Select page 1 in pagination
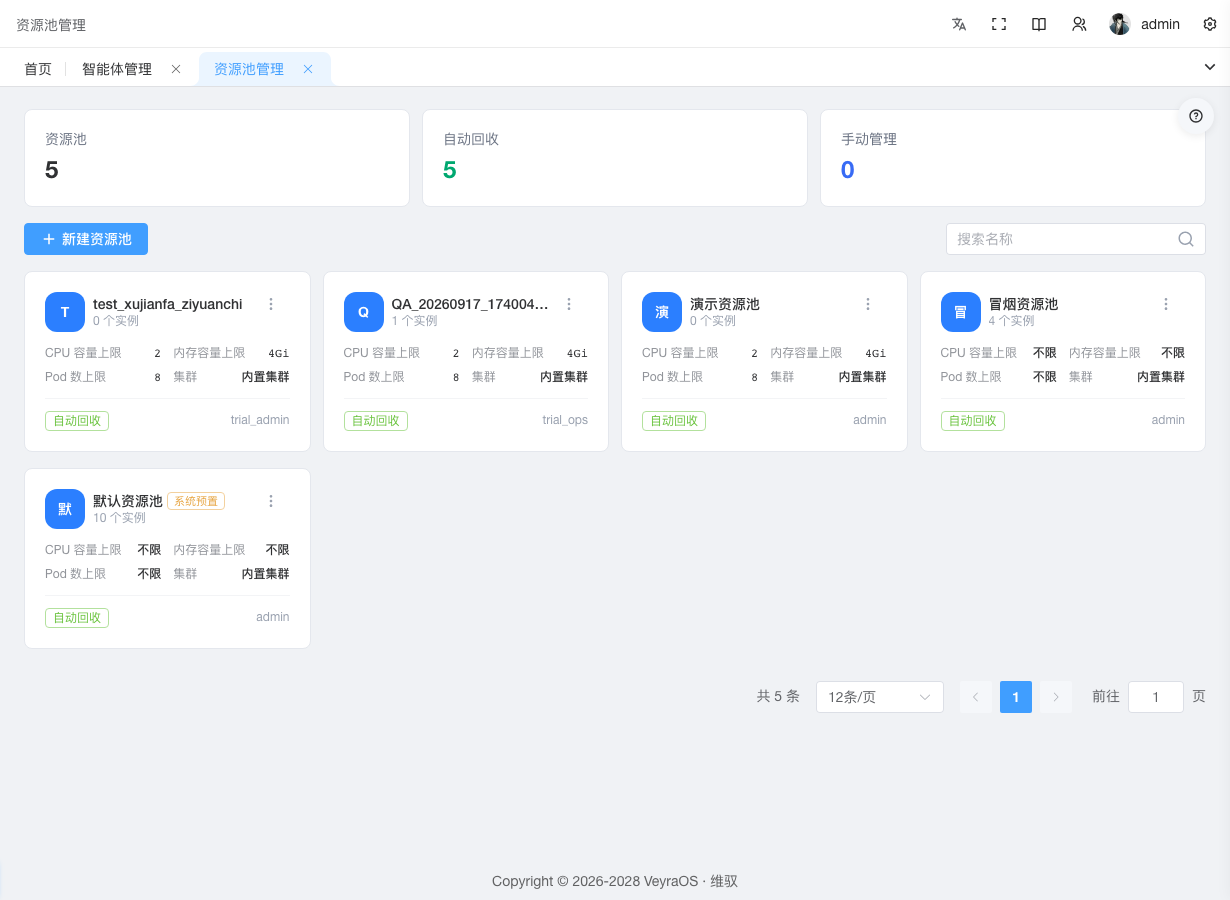This screenshot has height=900, width=1230. (1016, 697)
